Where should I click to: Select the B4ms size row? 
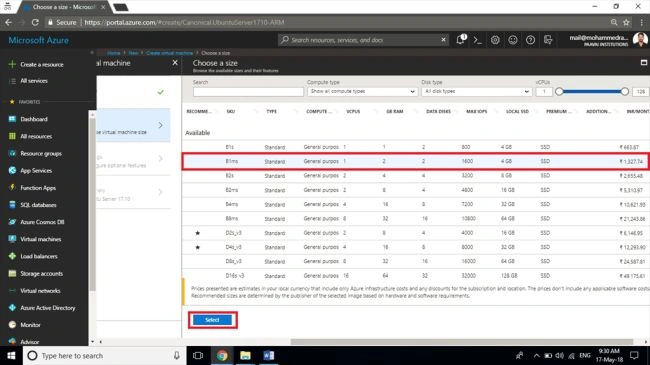tap(416, 204)
